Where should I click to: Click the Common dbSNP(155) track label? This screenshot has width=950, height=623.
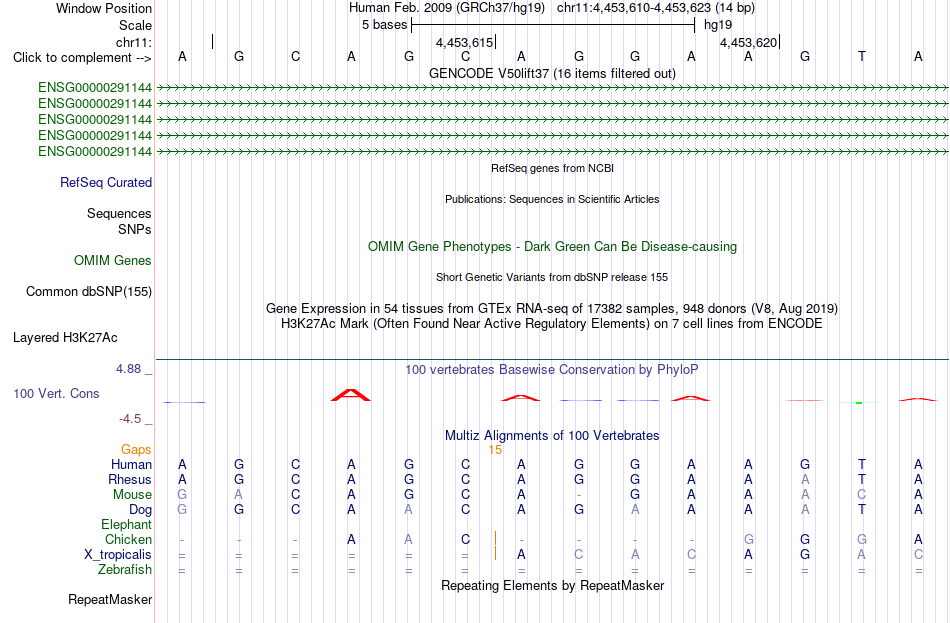click(88, 292)
